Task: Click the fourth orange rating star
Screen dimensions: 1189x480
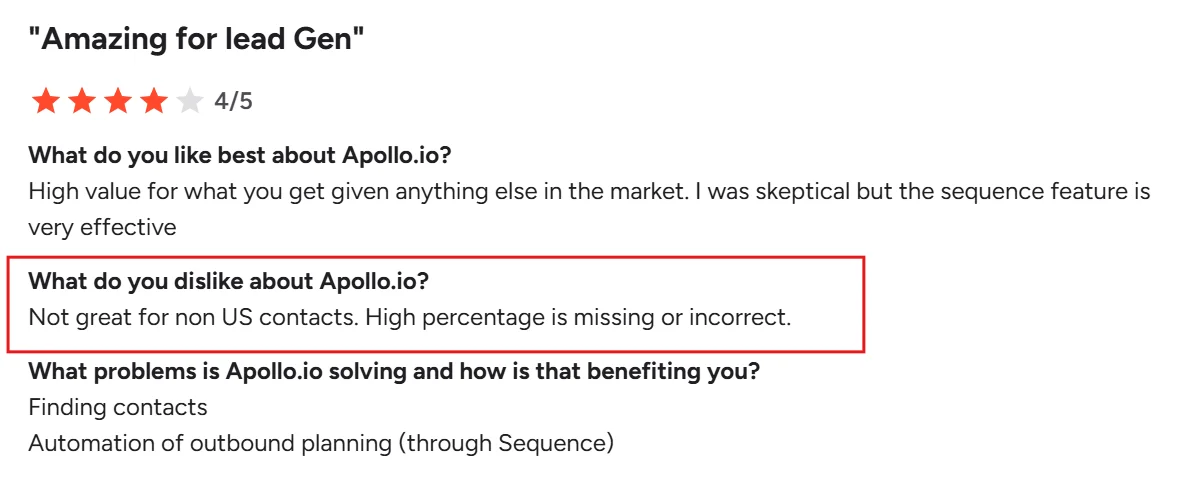Action: tap(153, 101)
